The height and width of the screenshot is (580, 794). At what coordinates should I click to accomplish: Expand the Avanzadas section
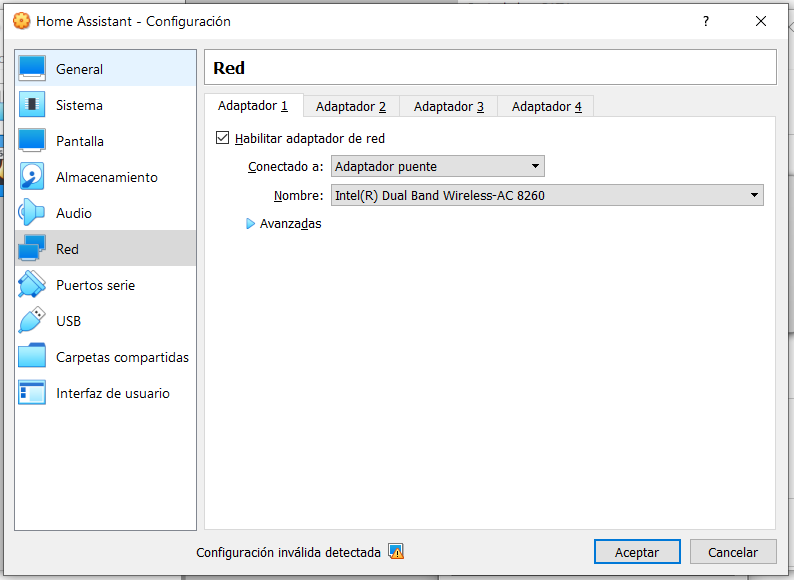point(251,224)
